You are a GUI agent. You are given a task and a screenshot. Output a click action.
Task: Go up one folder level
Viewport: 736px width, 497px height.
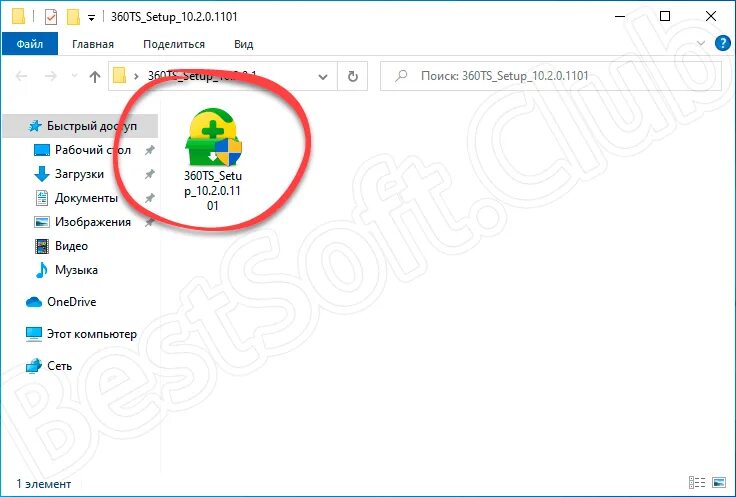click(x=95, y=76)
